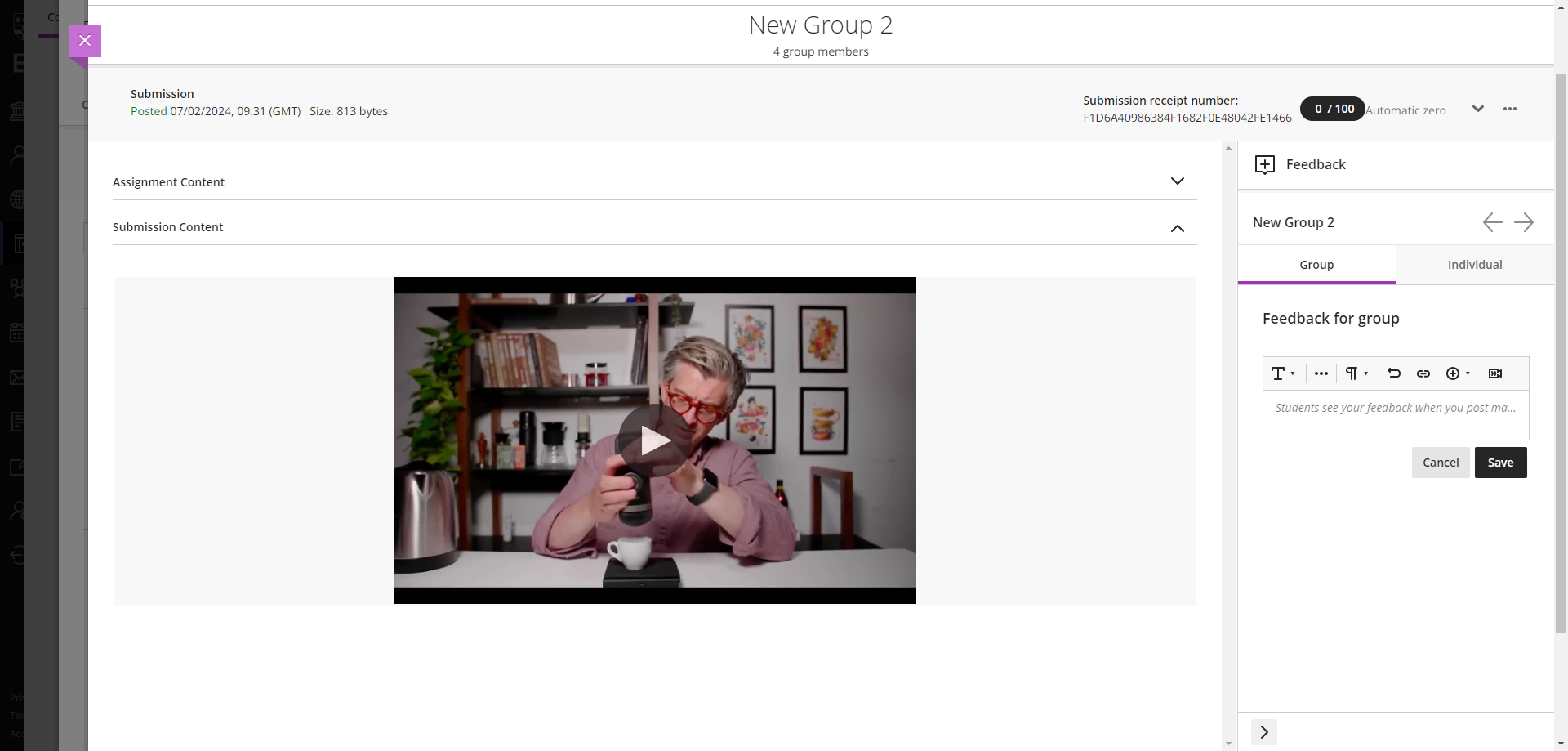The image size is (1568, 751).
Task: Select the Group feedback tab
Action: [x=1316, y=264]
